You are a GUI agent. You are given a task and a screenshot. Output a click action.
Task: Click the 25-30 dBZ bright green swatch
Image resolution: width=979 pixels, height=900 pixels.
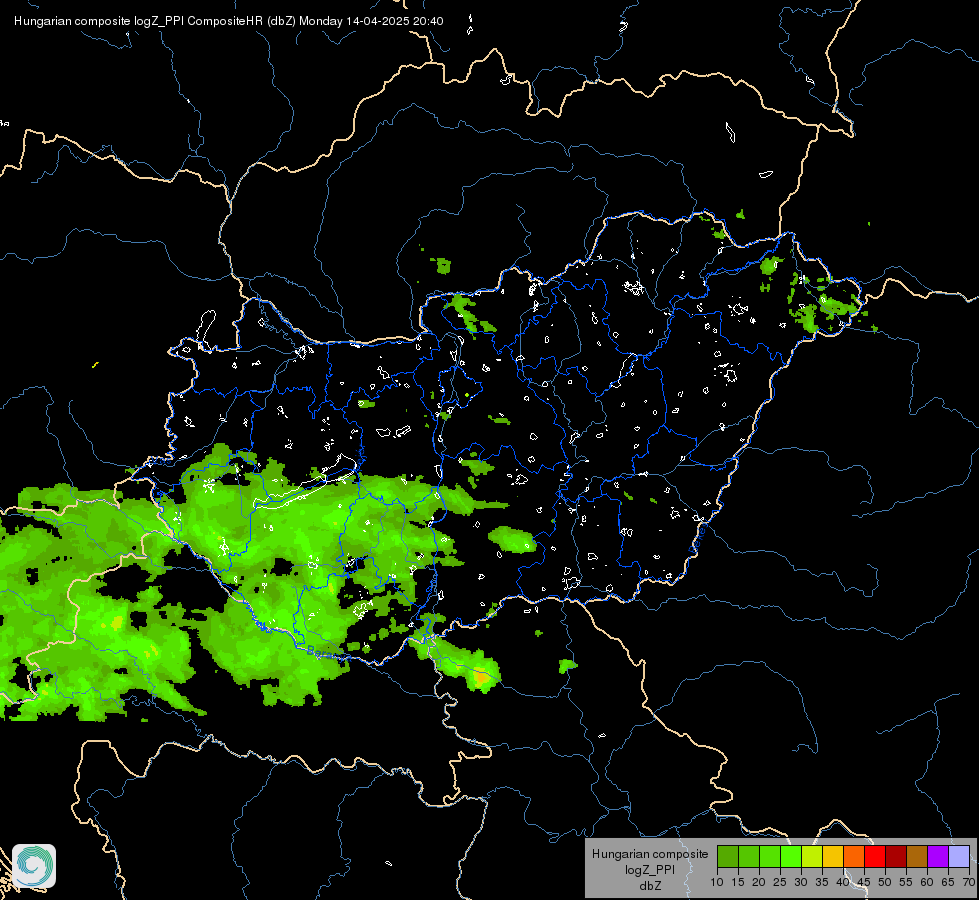pyautogui.click(x=791, y=856)
